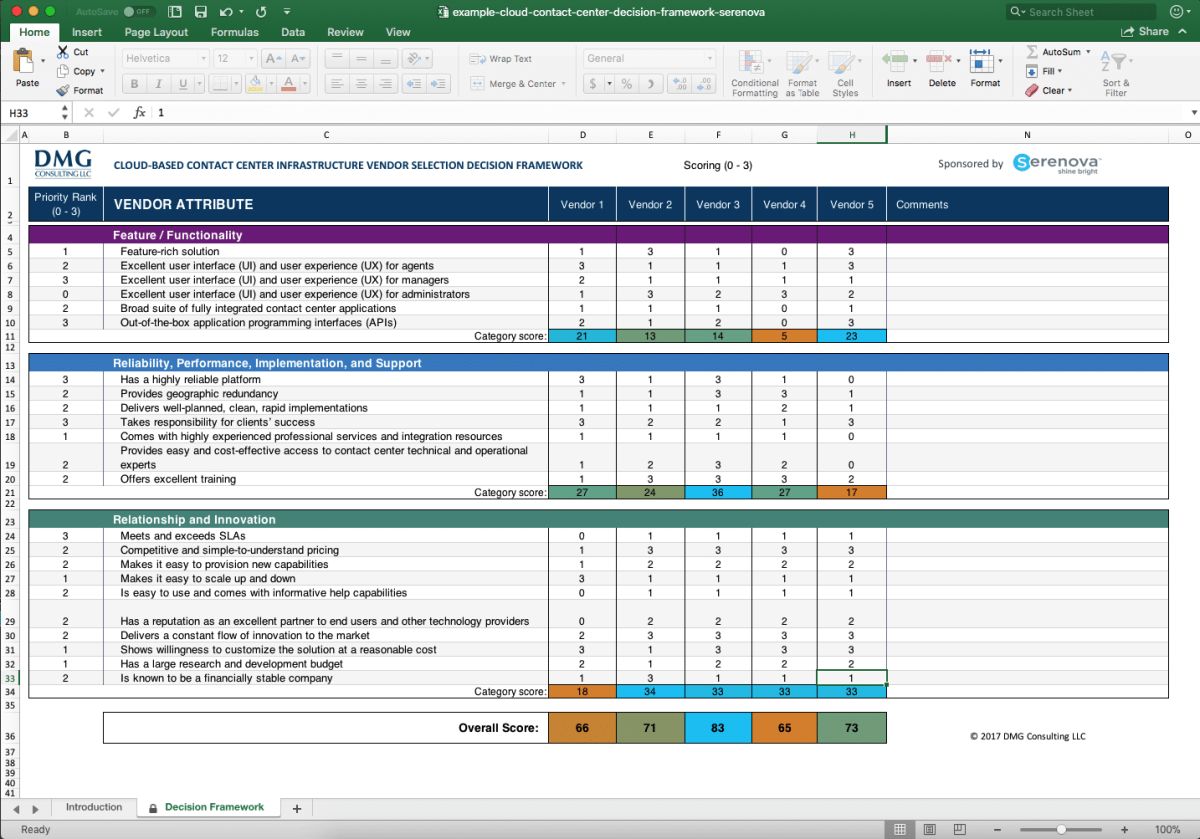Click in the Search Sheet field
Screen dimensions: 1200x839
coord(1081,12)
